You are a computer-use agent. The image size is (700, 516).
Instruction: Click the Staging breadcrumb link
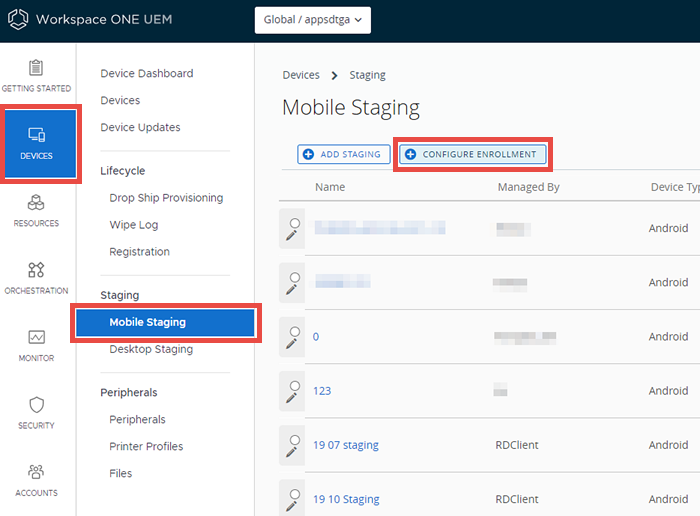367,75
